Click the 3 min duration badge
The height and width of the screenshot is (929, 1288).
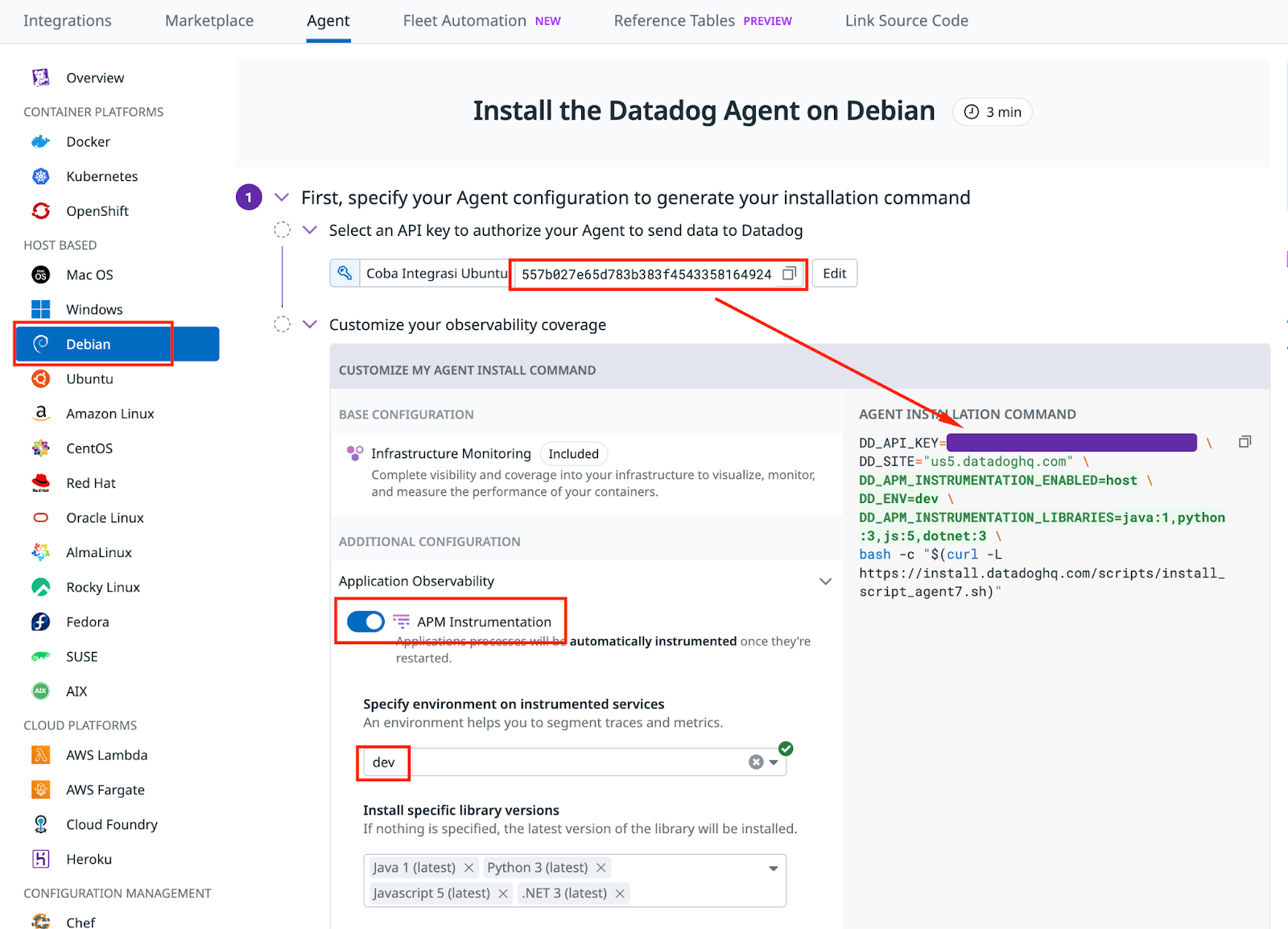(993, 112)
